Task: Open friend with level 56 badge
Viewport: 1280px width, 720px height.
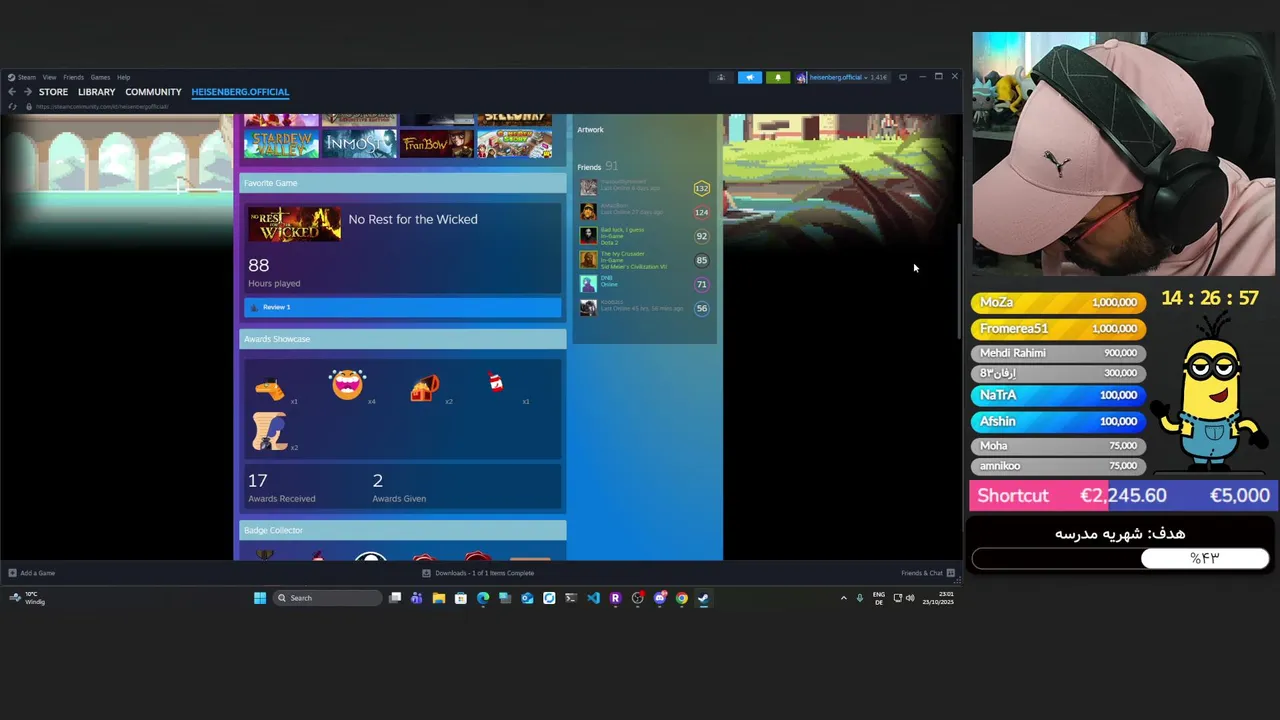Action: pos(645,308)
